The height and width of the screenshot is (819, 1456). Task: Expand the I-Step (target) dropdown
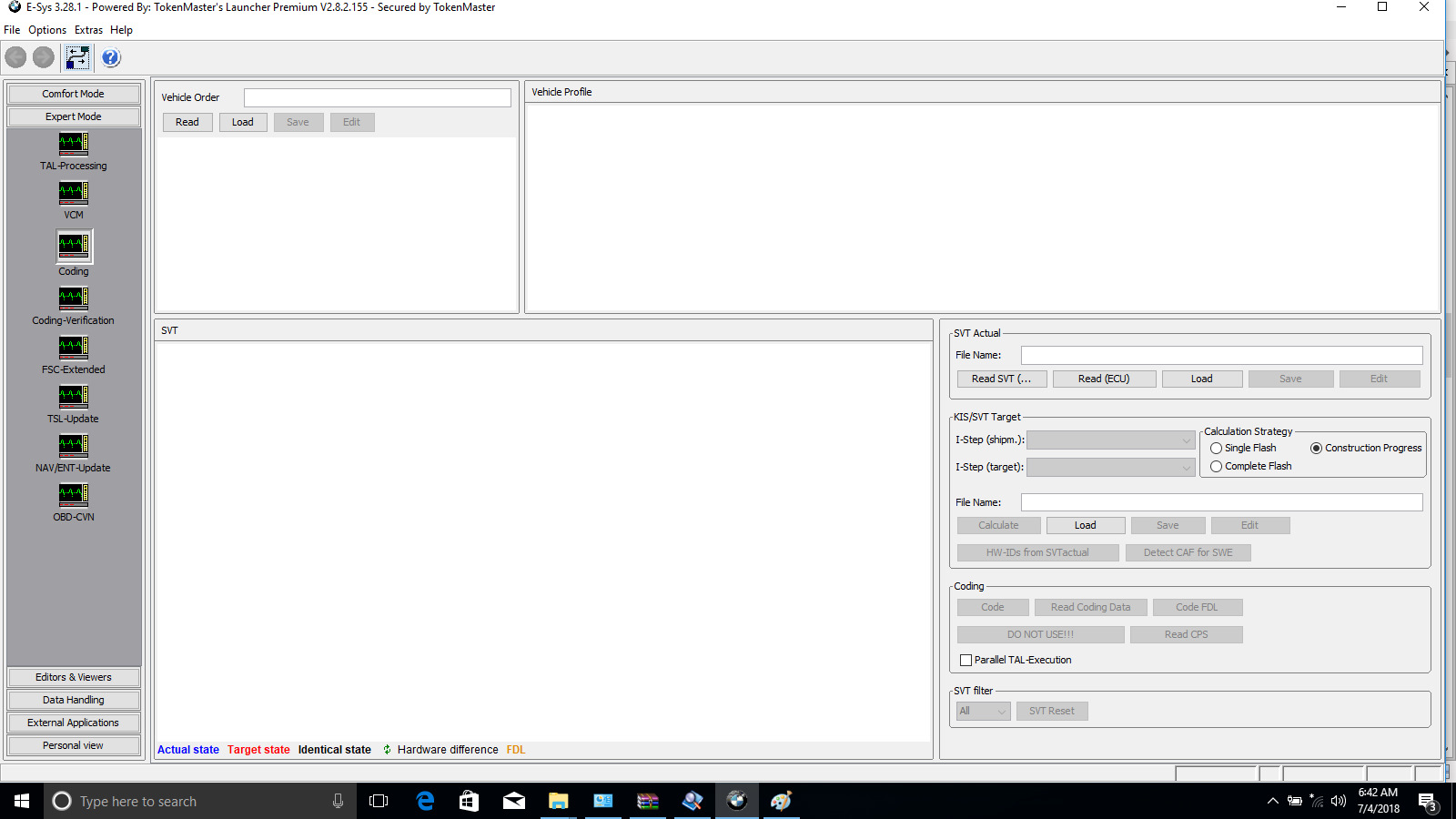1111,468
